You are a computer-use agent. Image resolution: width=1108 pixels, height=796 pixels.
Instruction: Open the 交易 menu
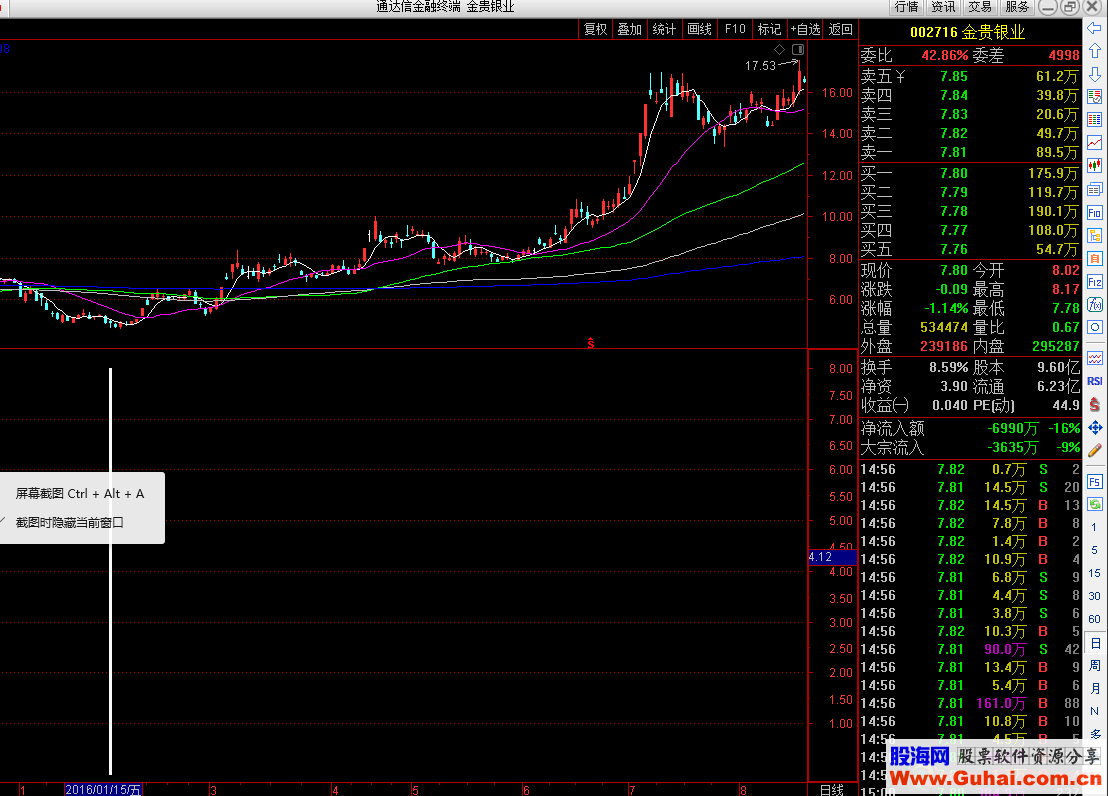pyautogui.click(x=980, y=7)
